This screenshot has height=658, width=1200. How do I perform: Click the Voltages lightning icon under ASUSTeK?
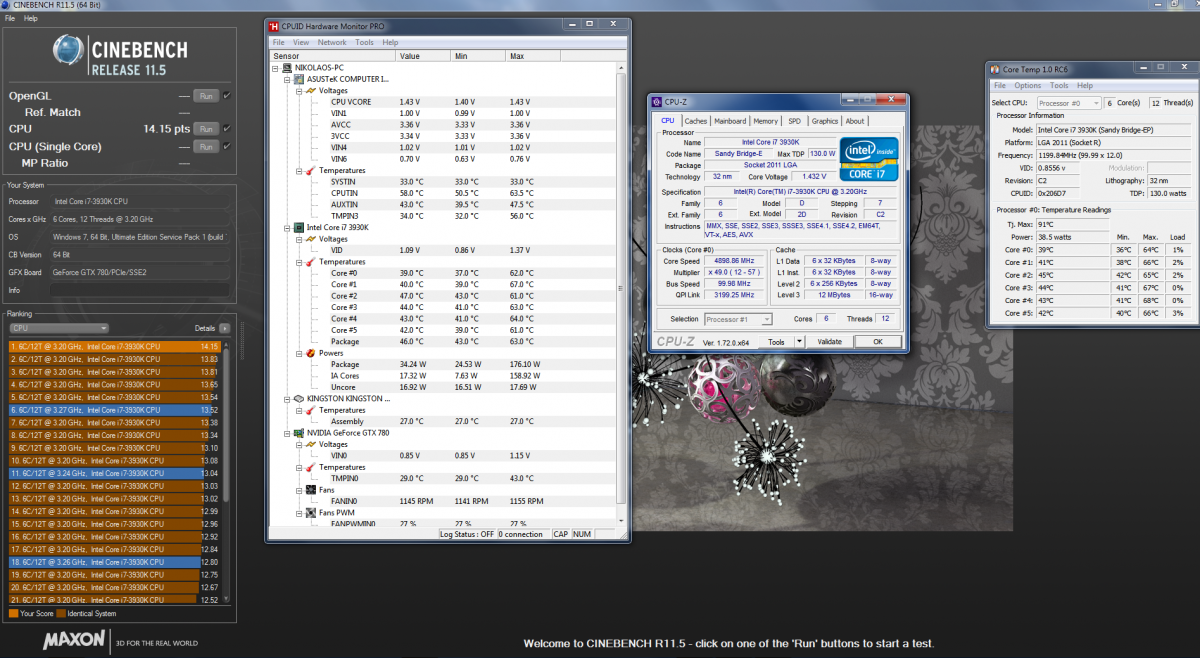311,90
